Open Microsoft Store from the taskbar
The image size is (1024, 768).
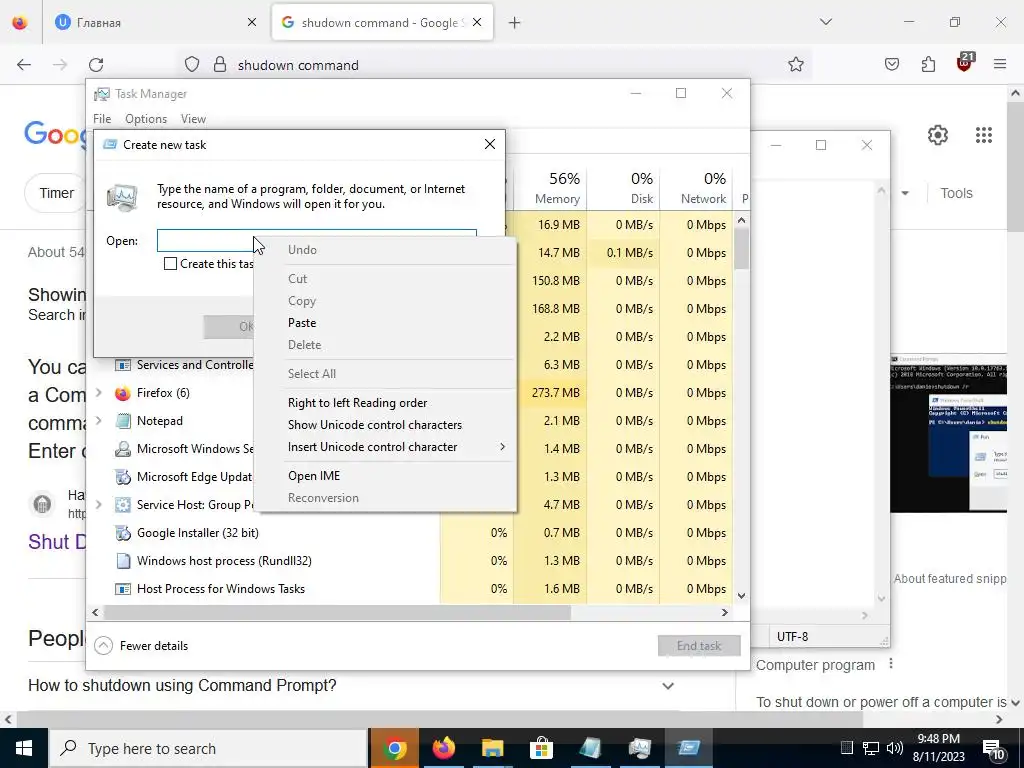pyautogui.click(x=541, y=748)
